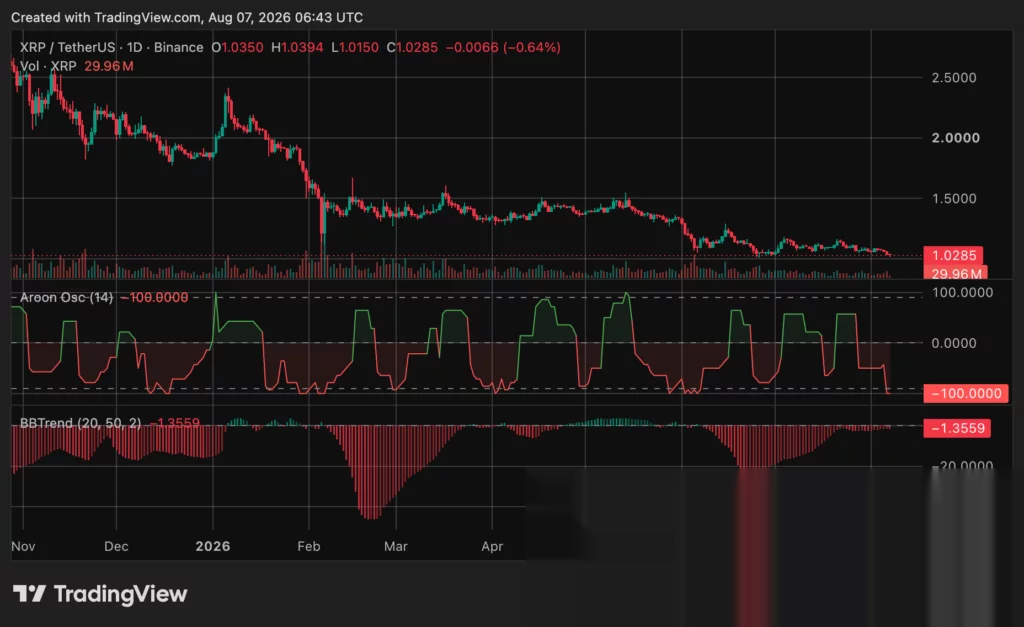Click the 2.5000 price axis label
1024x627 pixels.
(953, 78)
